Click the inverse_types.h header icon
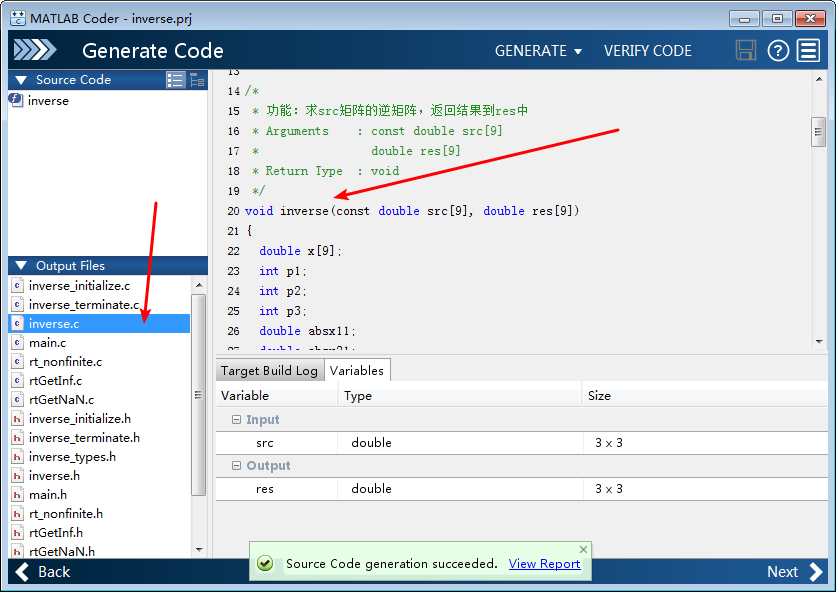 [x=17, y=457]
